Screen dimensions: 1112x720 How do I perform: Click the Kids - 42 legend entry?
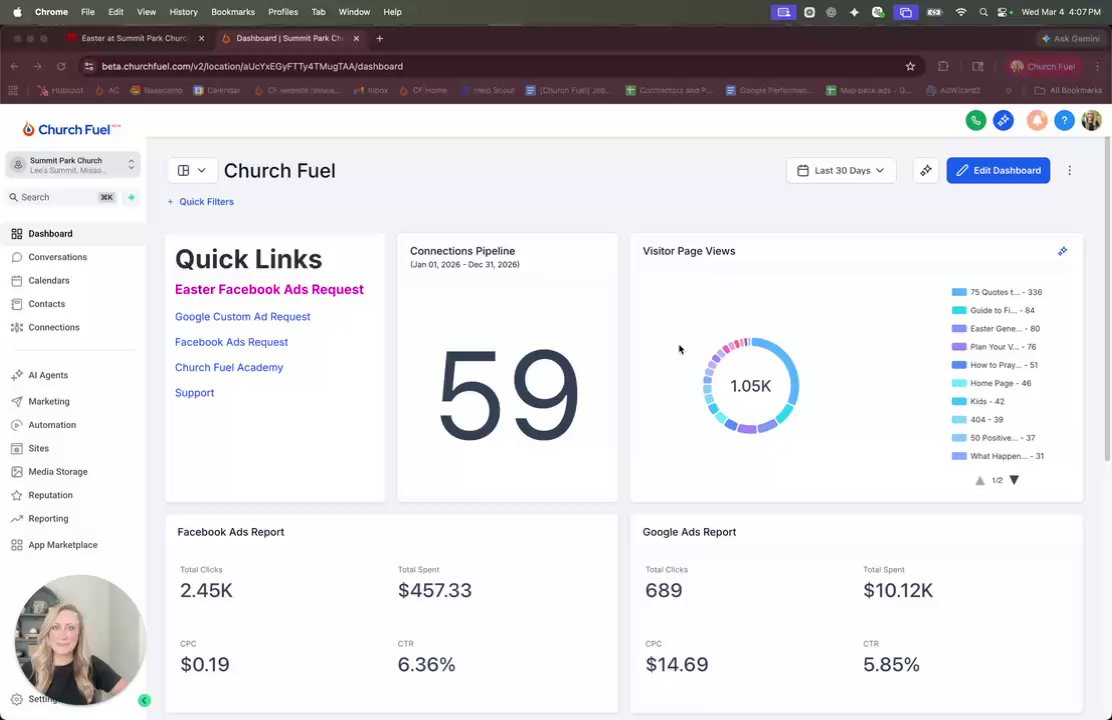pos(978,401)
